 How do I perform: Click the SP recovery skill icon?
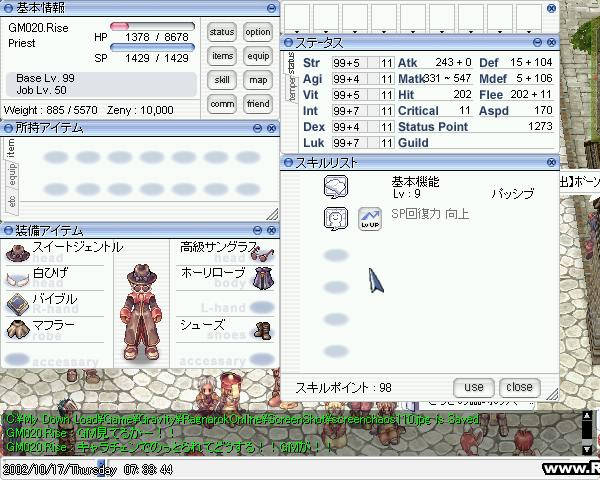(335, 218)
